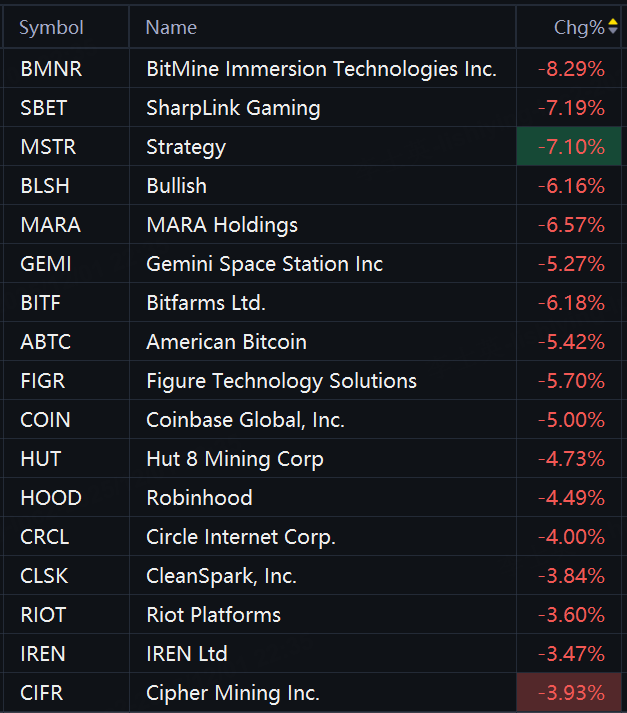Open BitMine Immersion Technologies Inc. row

point(321,69)
